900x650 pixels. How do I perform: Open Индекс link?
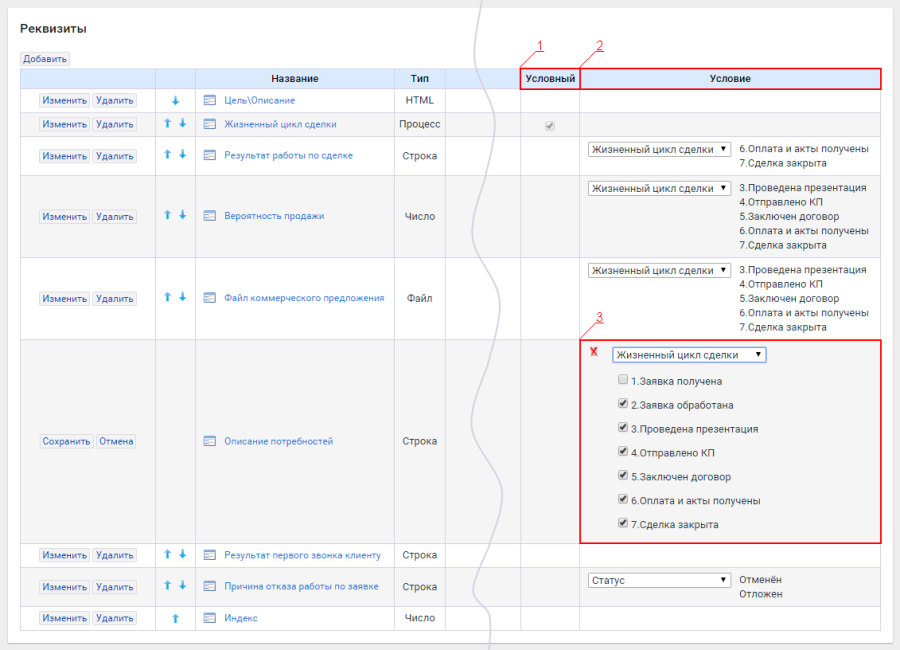[240, 618]
